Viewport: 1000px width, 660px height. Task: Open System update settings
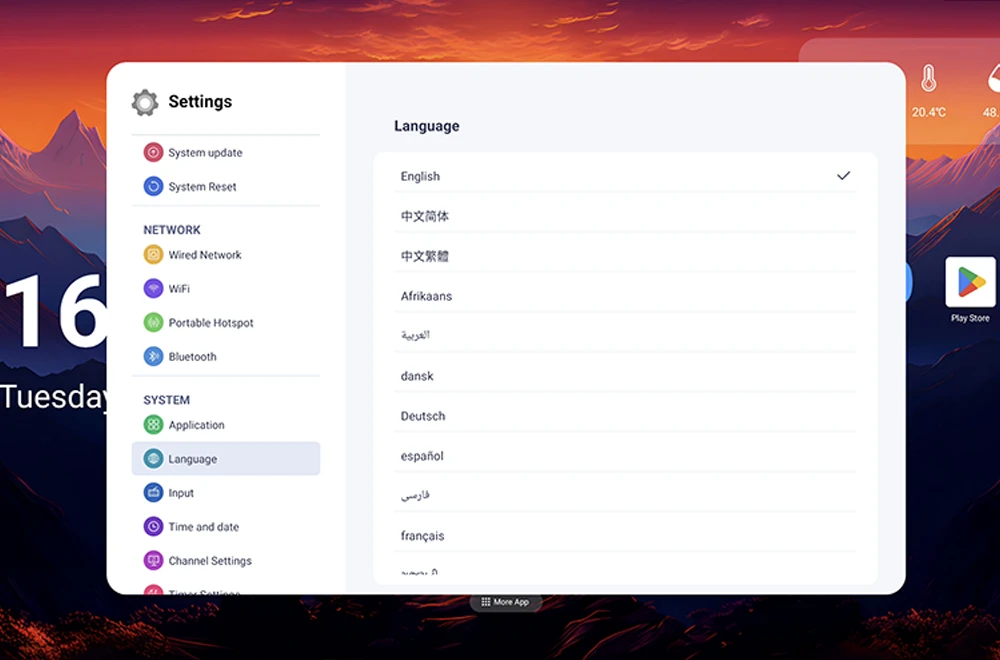pyautogui.click(x=226, y=152)
